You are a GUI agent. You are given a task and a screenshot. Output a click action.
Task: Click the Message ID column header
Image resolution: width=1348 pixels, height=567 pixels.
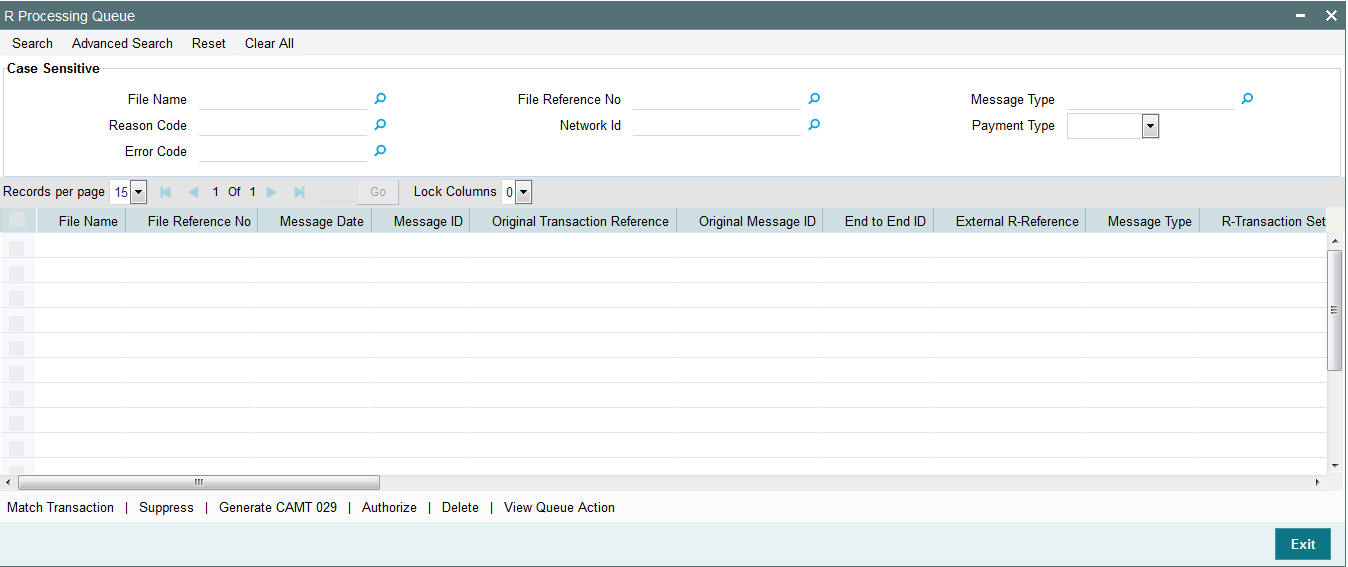(421, 221)
